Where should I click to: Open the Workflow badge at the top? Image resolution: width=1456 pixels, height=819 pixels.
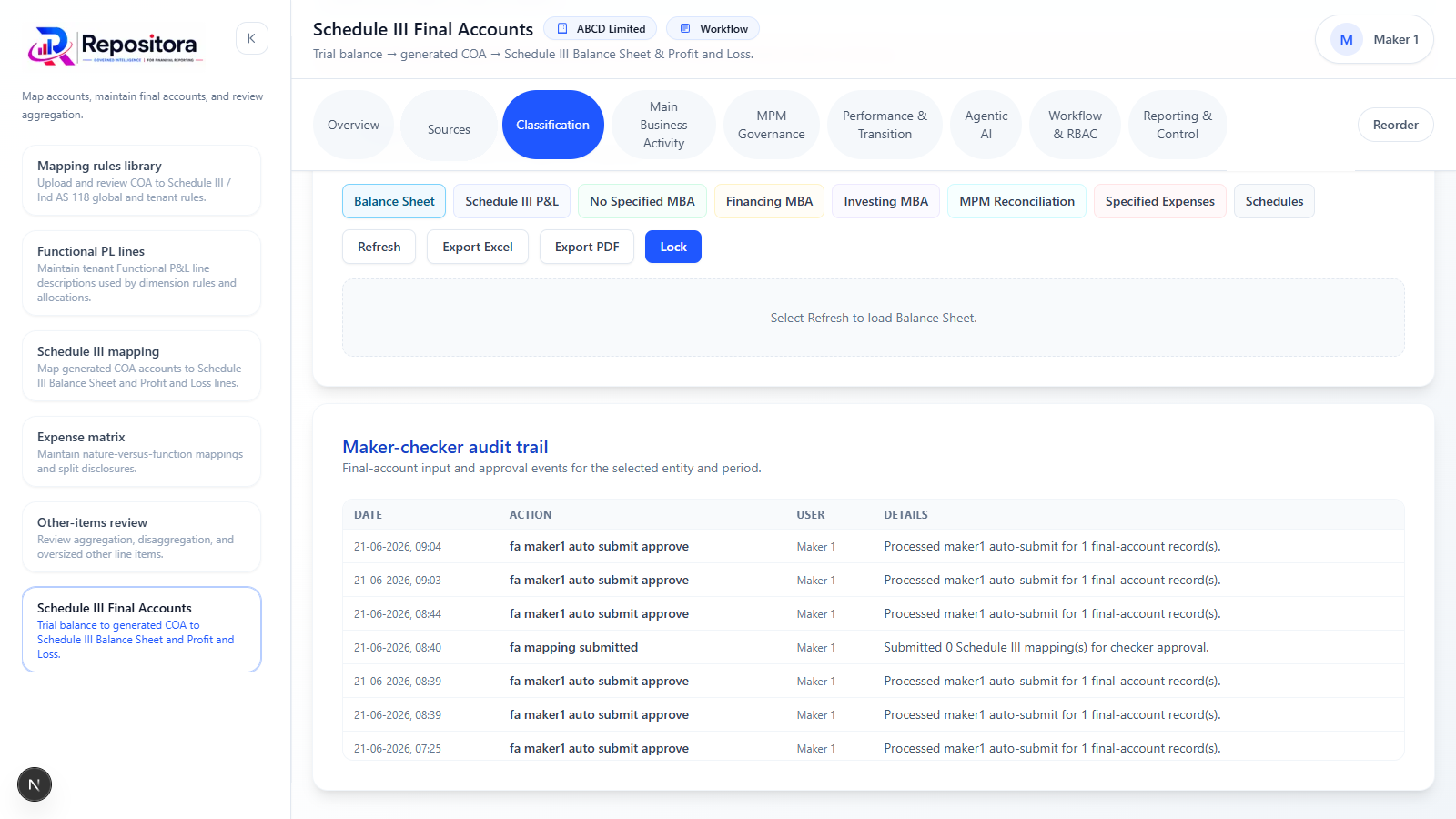pos(713,29)
